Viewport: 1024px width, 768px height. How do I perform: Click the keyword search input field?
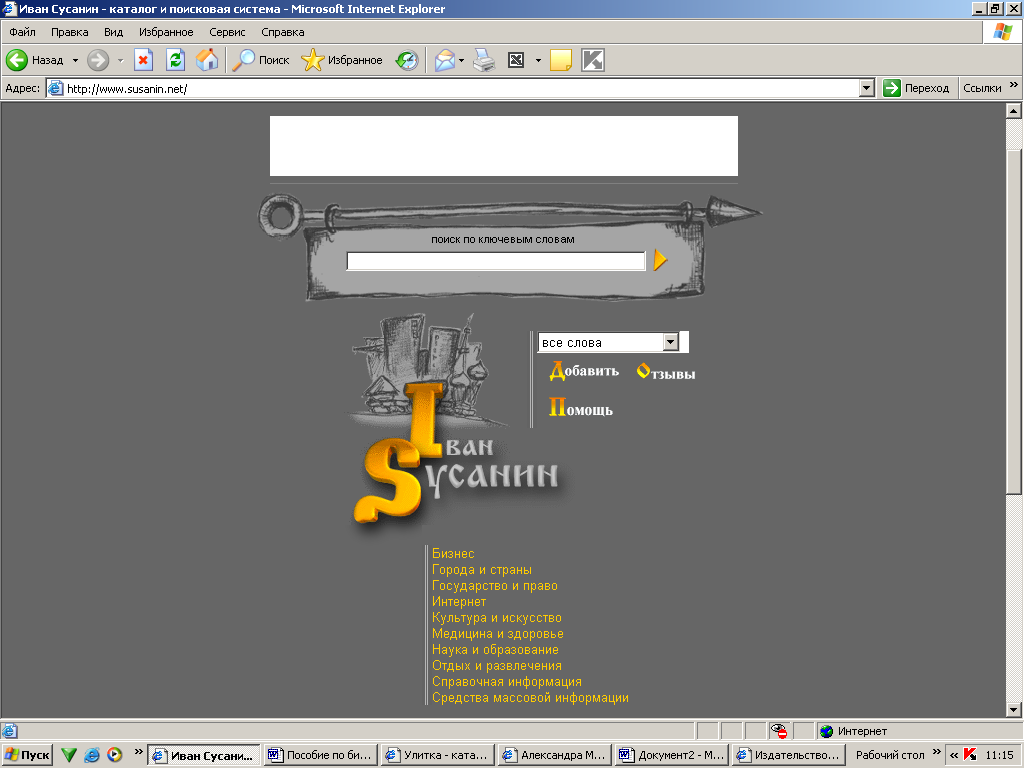(496, 261)
